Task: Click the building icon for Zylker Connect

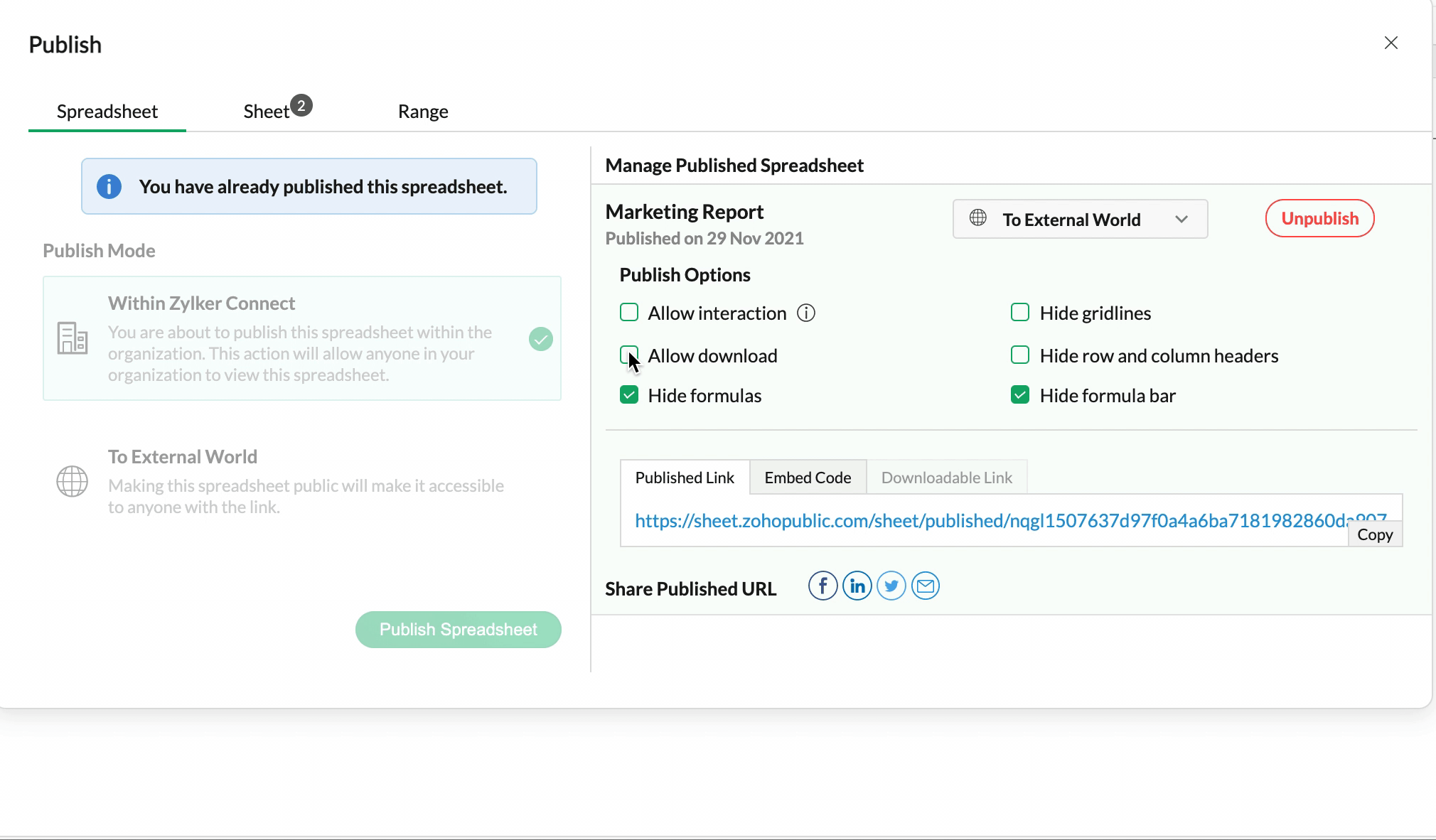Action: coord(73,338)
